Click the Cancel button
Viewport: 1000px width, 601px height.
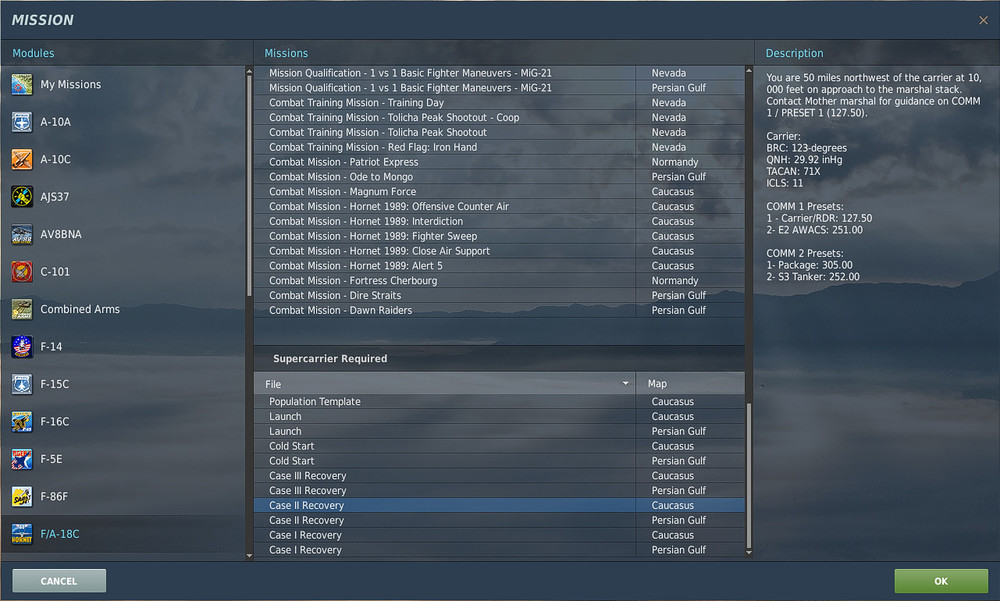pyautogui.click(x=59, y=581)
